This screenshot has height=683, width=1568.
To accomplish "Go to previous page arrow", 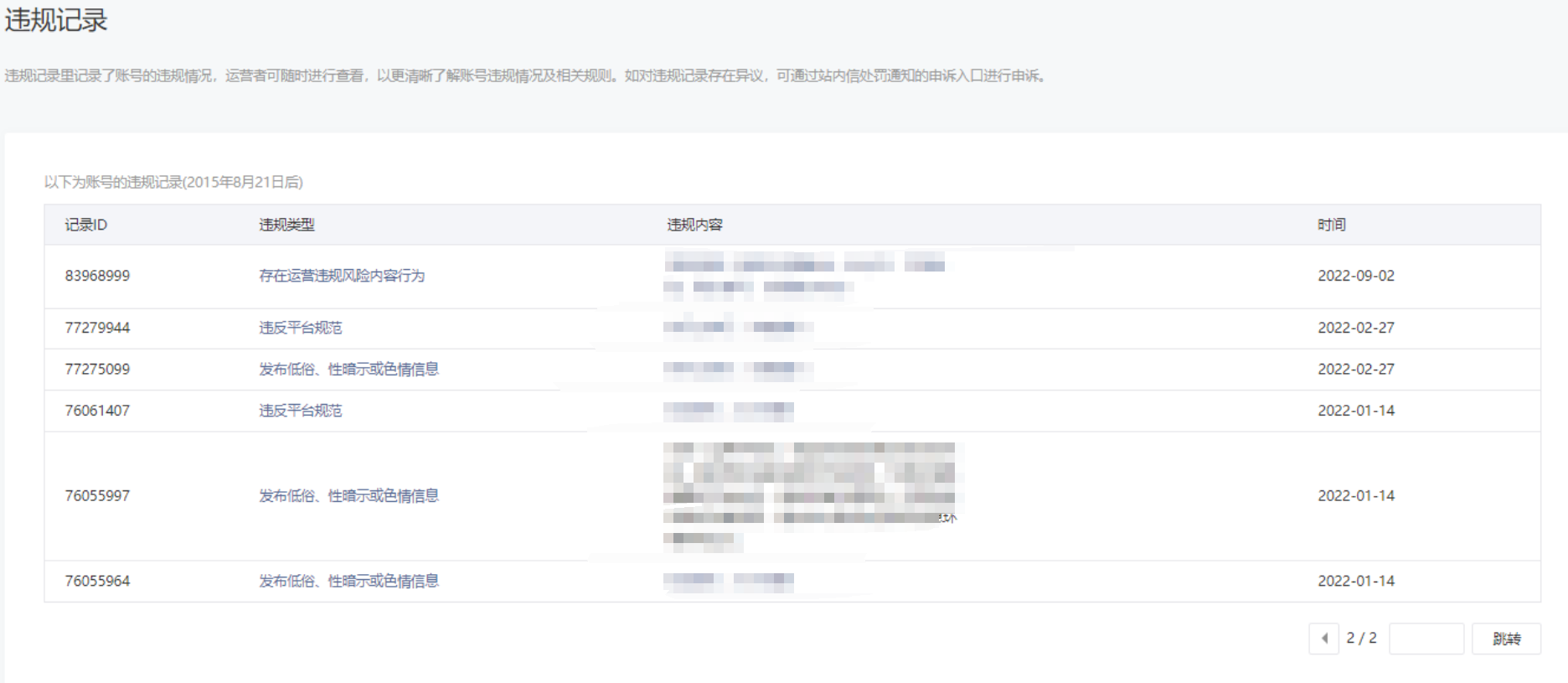I will coord(1323,639).
